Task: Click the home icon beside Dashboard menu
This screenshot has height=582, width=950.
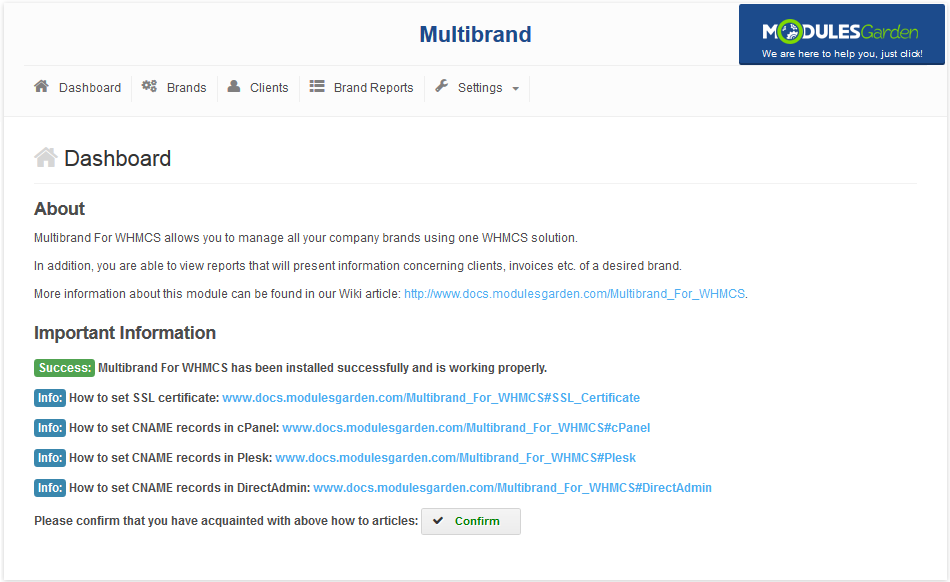Action: [x=41, y=86]
